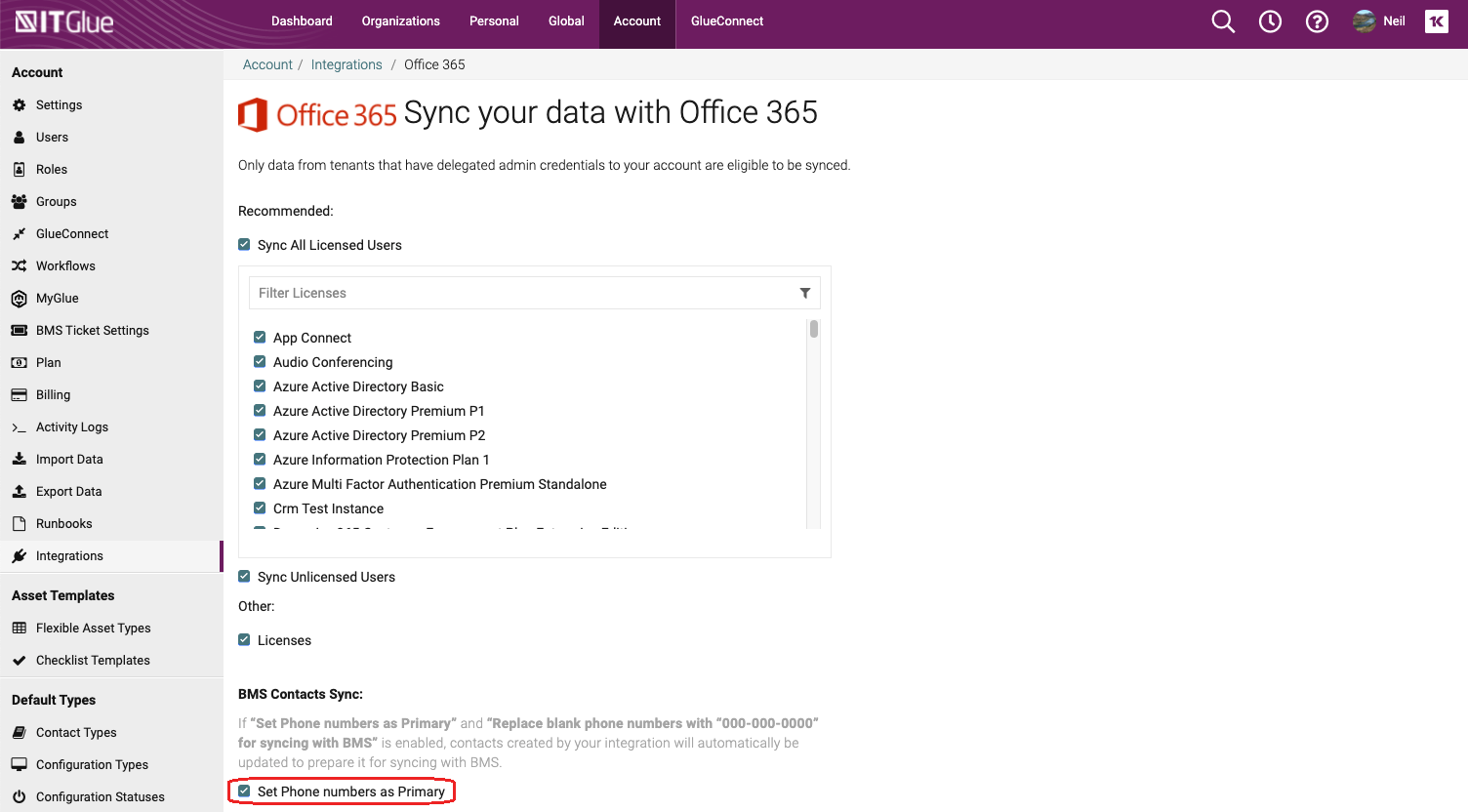Click the Users person icon in the sidebar
This screenshot has width=1468, height=812.
pos(19,137)
